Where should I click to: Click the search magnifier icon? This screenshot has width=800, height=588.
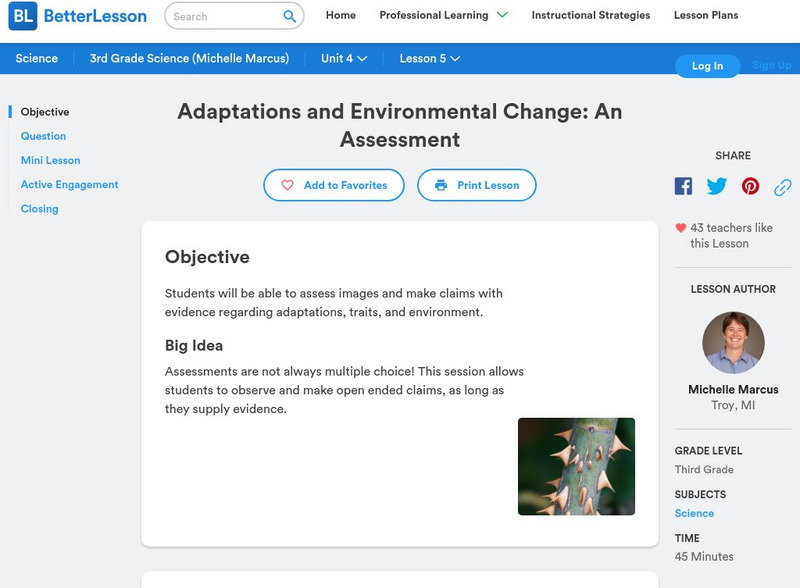tap(288, 16)
